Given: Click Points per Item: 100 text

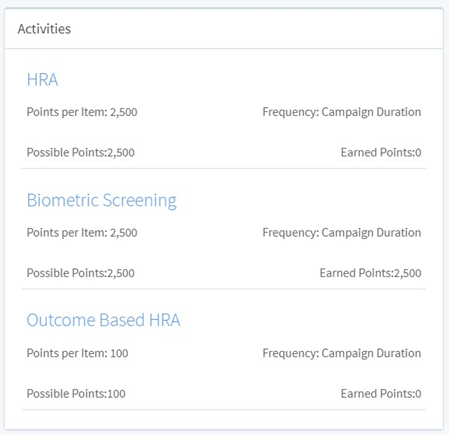Looking at the screenshot, I should click(x=77, y=353).
